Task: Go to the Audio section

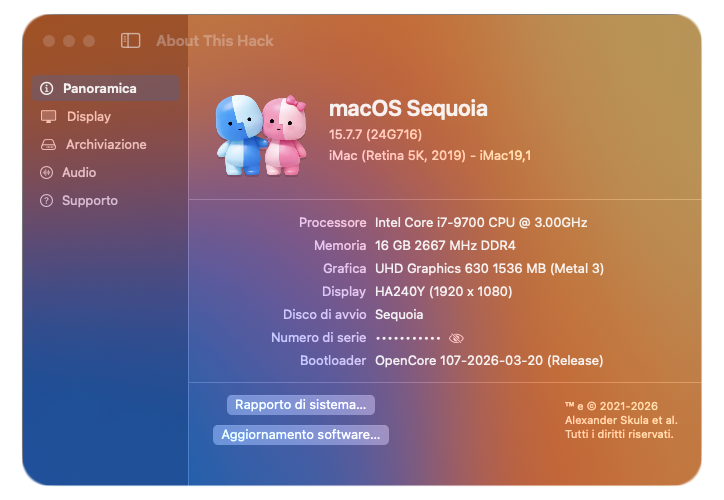Action: [79, 173]
